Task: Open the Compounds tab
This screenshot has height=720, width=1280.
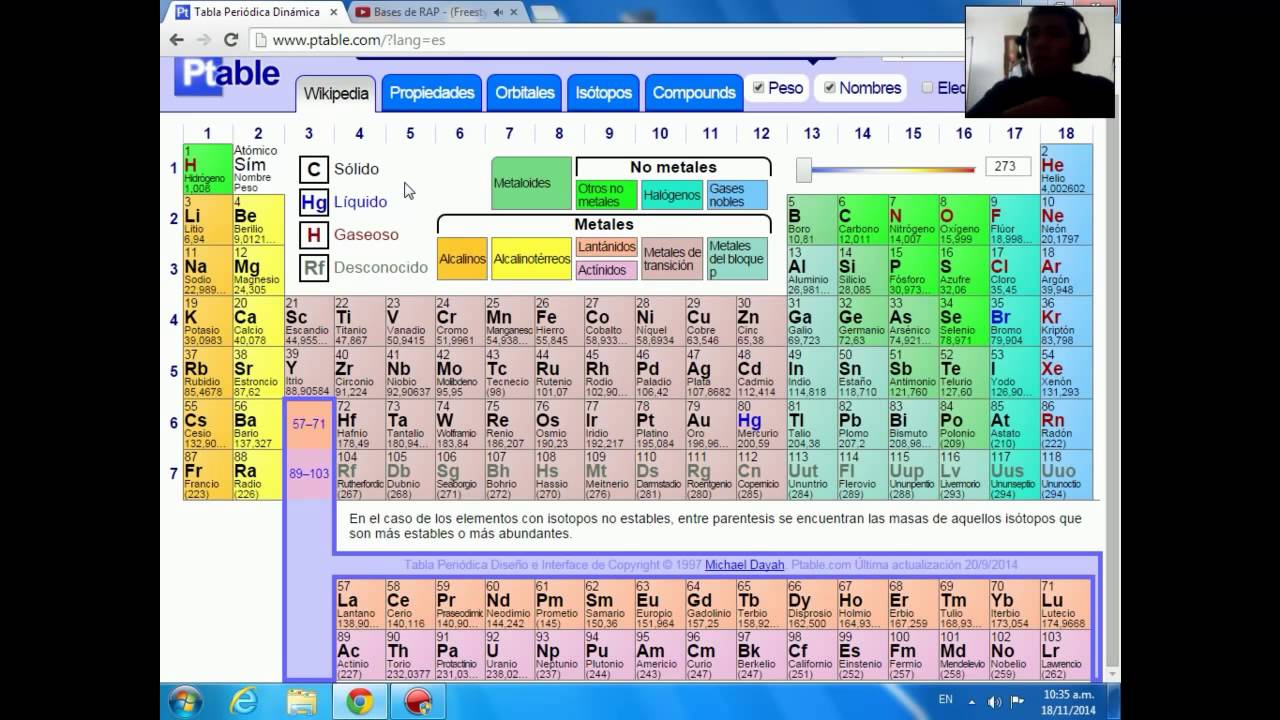Action: tap(694, 93)
